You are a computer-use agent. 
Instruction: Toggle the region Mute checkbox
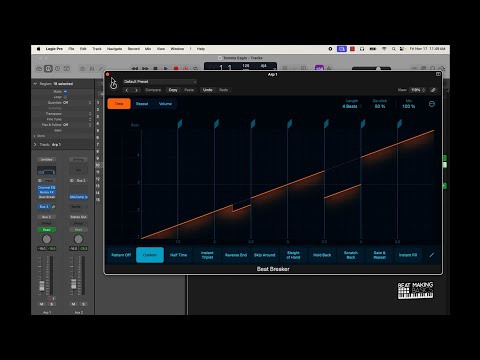[x=65, y=92]
